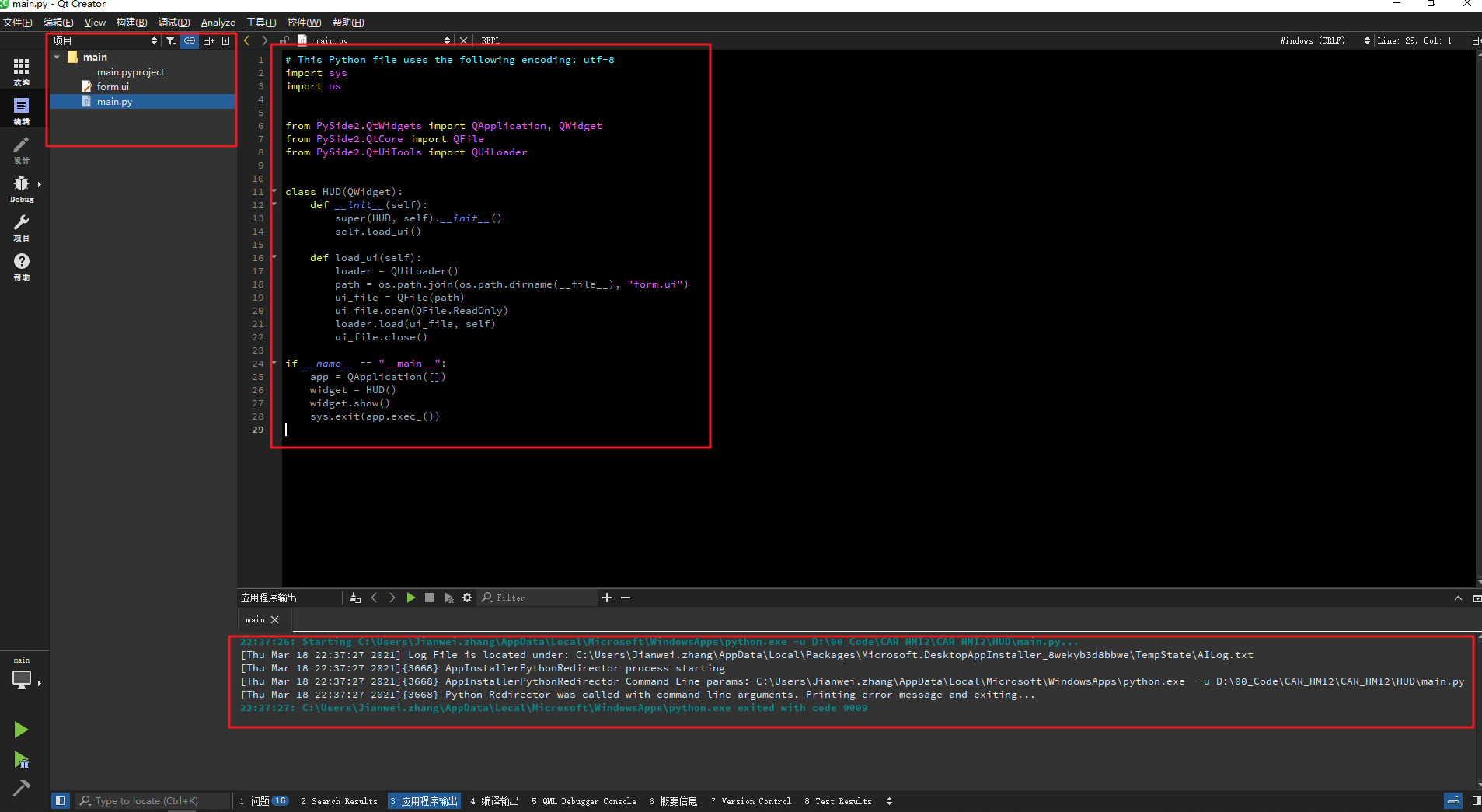Open the 工具(T) menu
Image resolution: width=1482 pixels, height=812 pixels.
[x=261, y=23]
